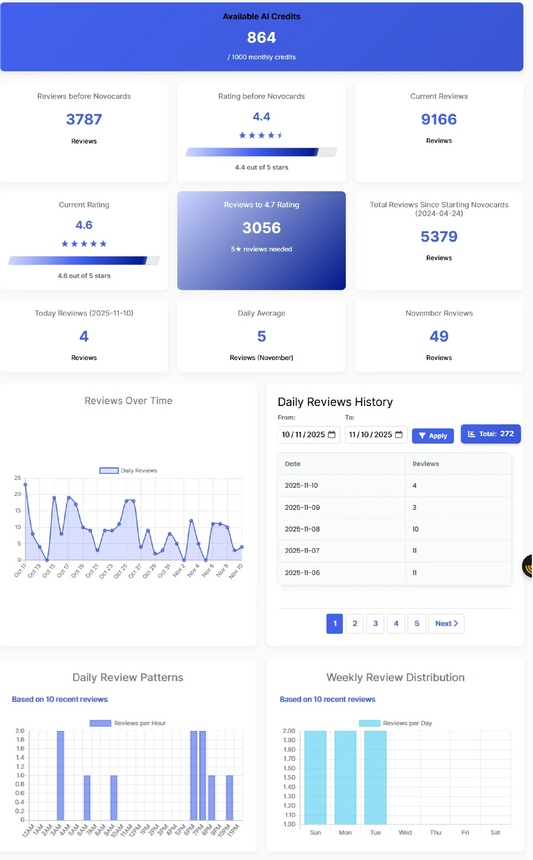Click the Current Reviews value 9166

coord(439,119)
